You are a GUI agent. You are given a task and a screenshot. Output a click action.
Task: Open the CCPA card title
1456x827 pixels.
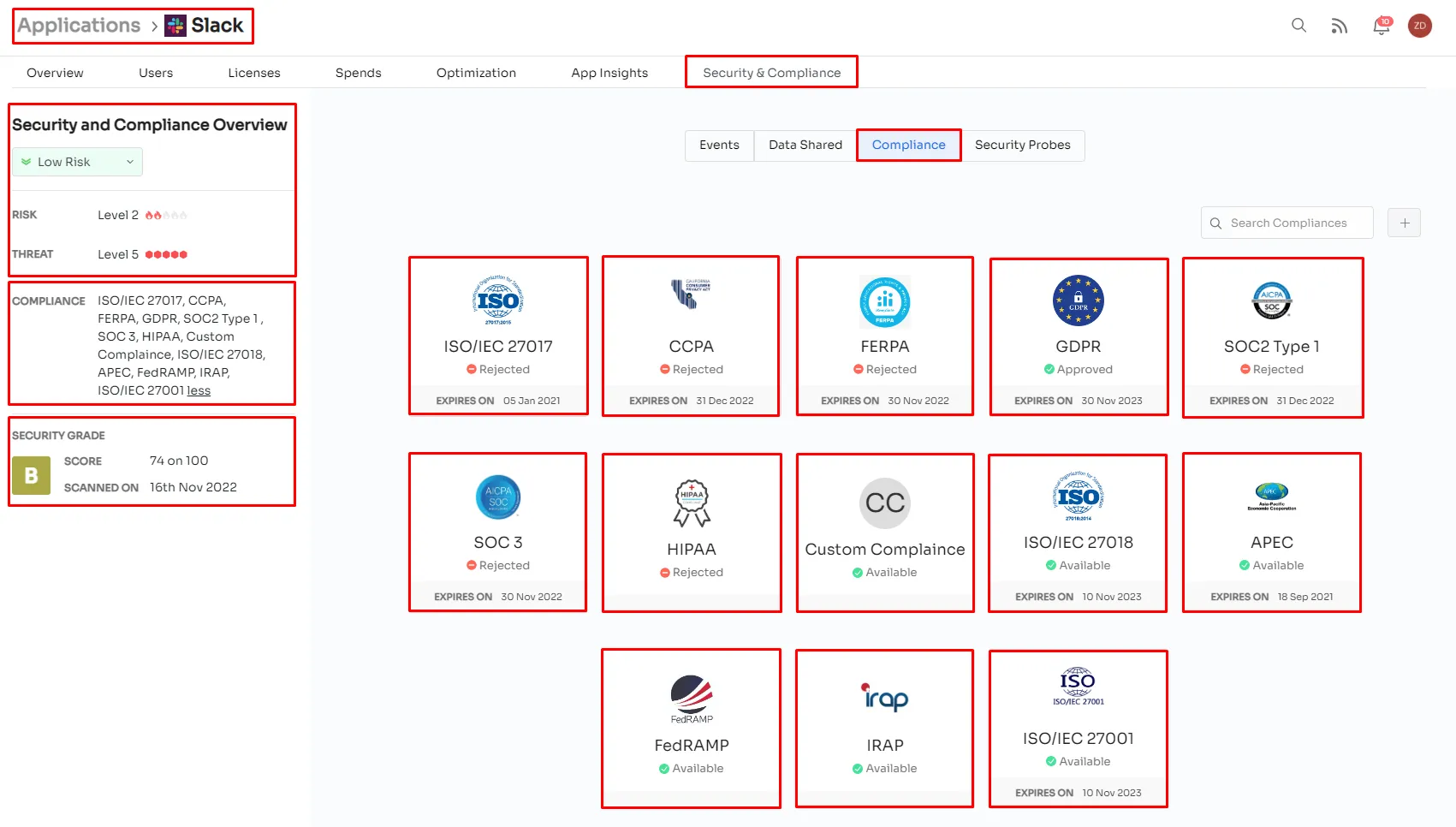coord(692,347)
